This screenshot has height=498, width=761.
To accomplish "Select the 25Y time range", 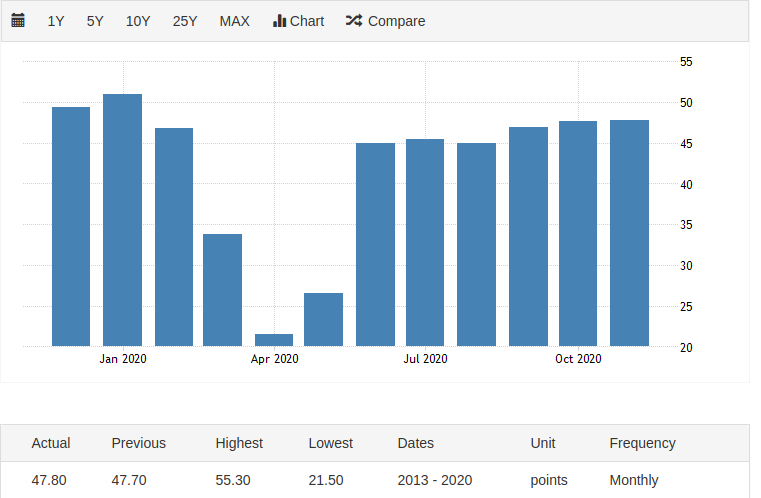I will click(x=185, y=21).
